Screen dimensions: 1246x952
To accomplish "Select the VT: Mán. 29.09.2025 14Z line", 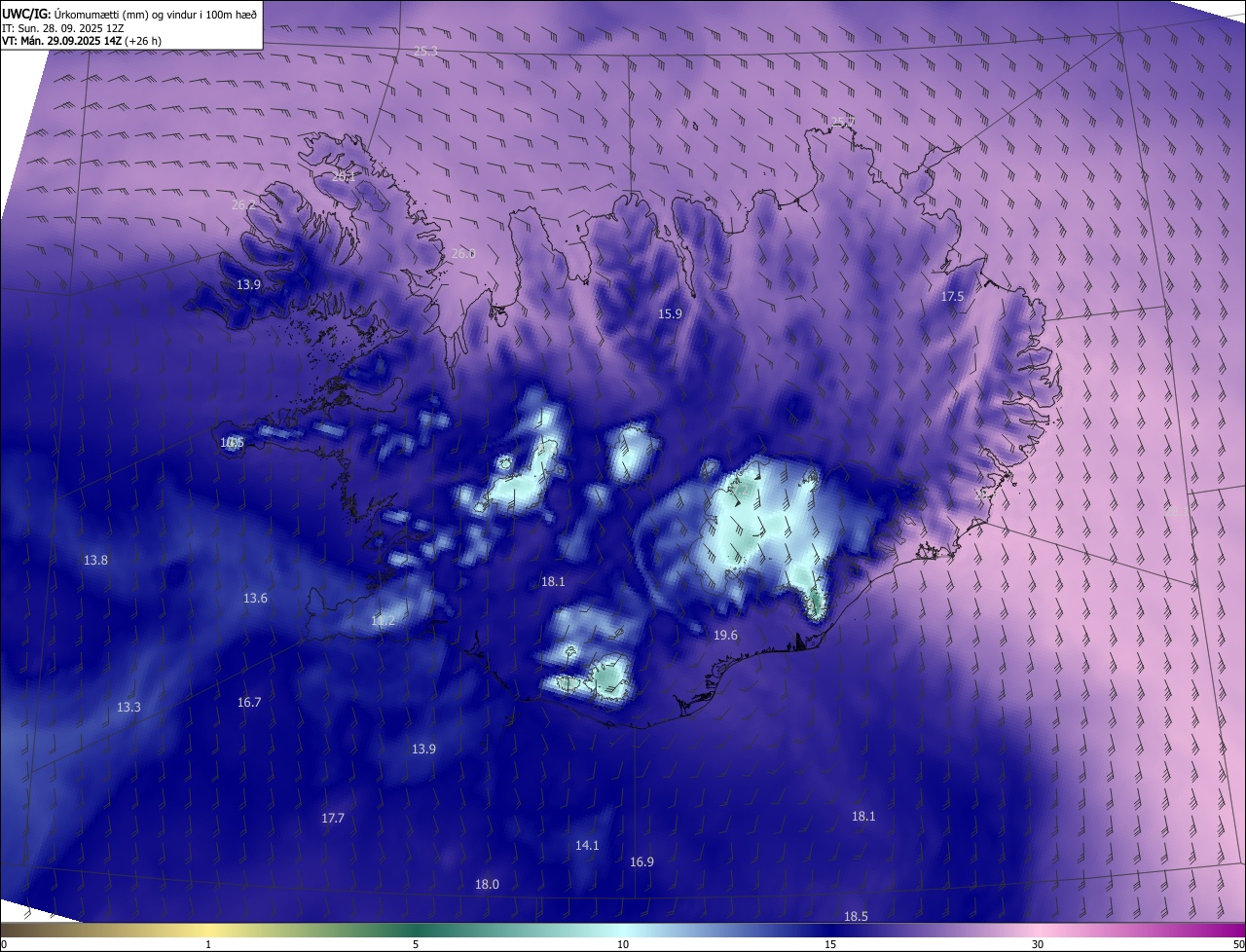I will coord(82,41).
